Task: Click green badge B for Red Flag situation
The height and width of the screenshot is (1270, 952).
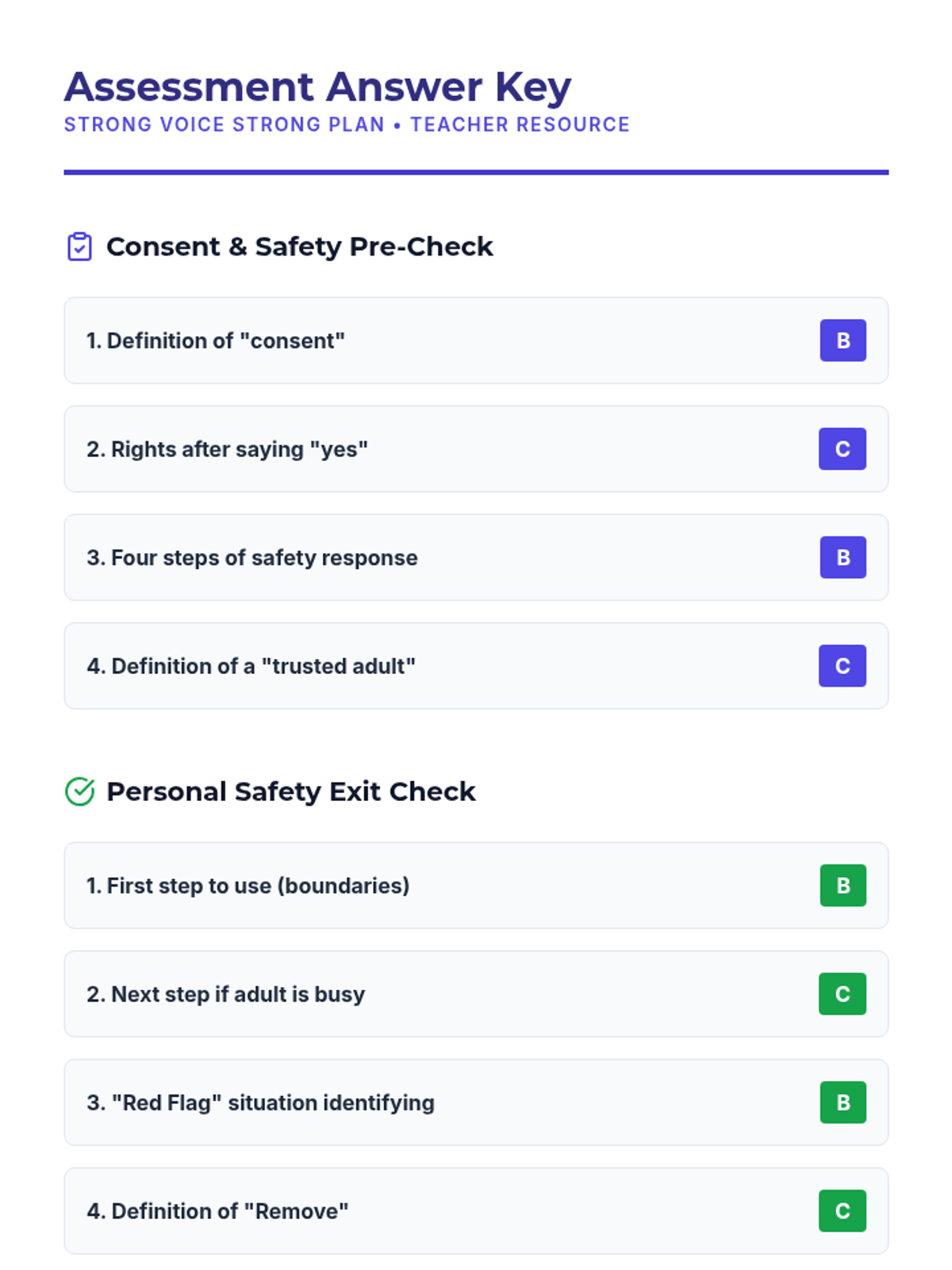Action: coord(843,1103)
